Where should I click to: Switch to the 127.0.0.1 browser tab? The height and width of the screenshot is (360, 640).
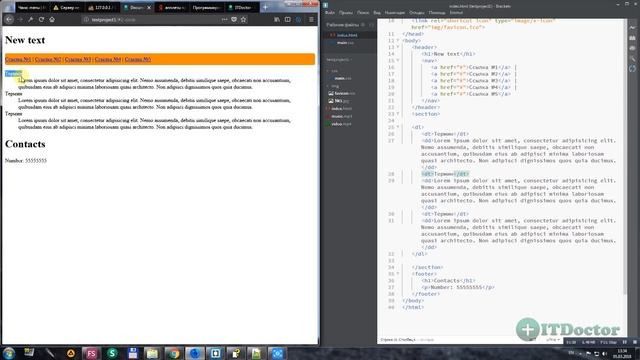click(x=102, y=7)
